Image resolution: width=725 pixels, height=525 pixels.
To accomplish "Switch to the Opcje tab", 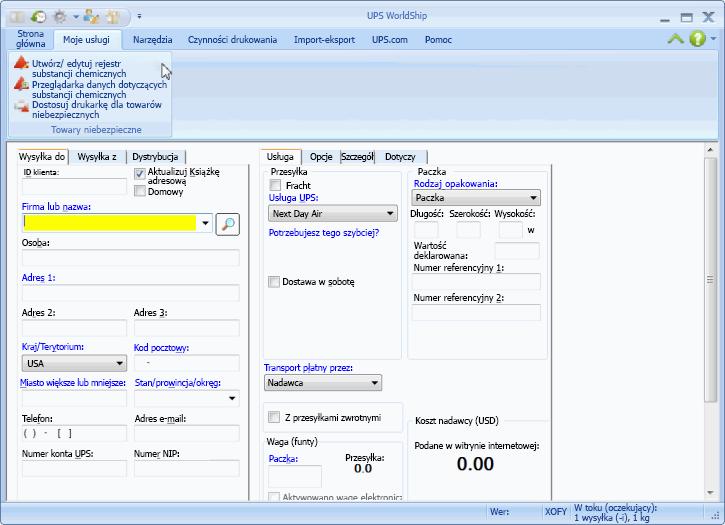I will point(321,157).
